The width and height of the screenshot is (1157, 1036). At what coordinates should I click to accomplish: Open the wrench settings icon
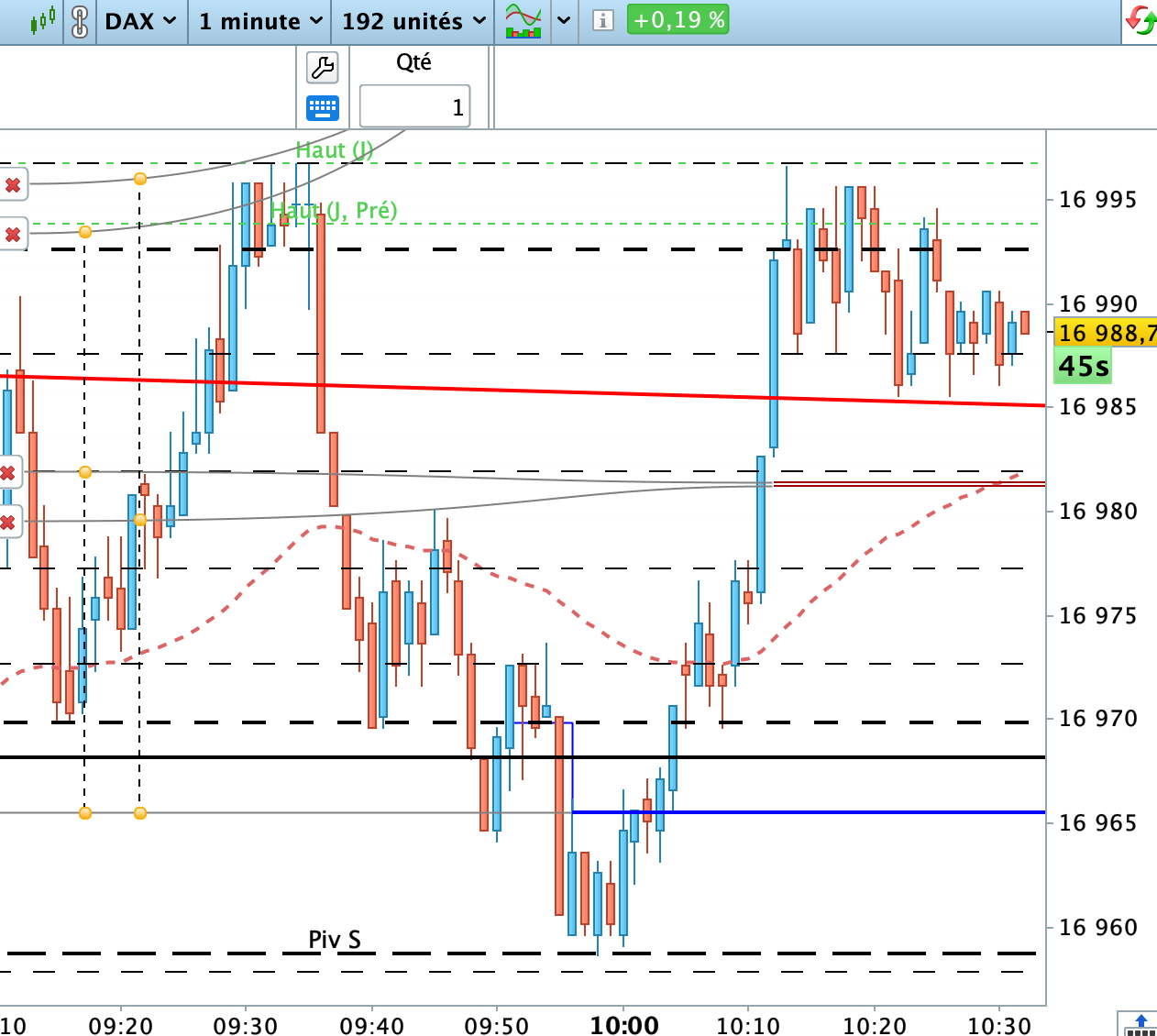(x=322, y=67)
